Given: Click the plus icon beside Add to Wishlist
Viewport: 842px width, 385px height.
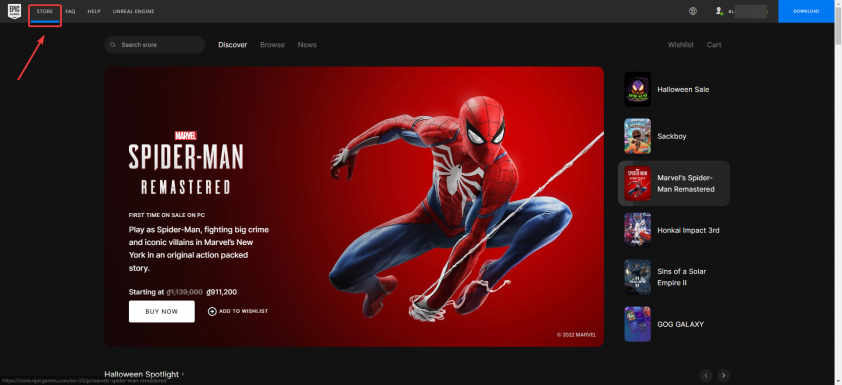Looking at the screenshot, I should tap(212, 311).
